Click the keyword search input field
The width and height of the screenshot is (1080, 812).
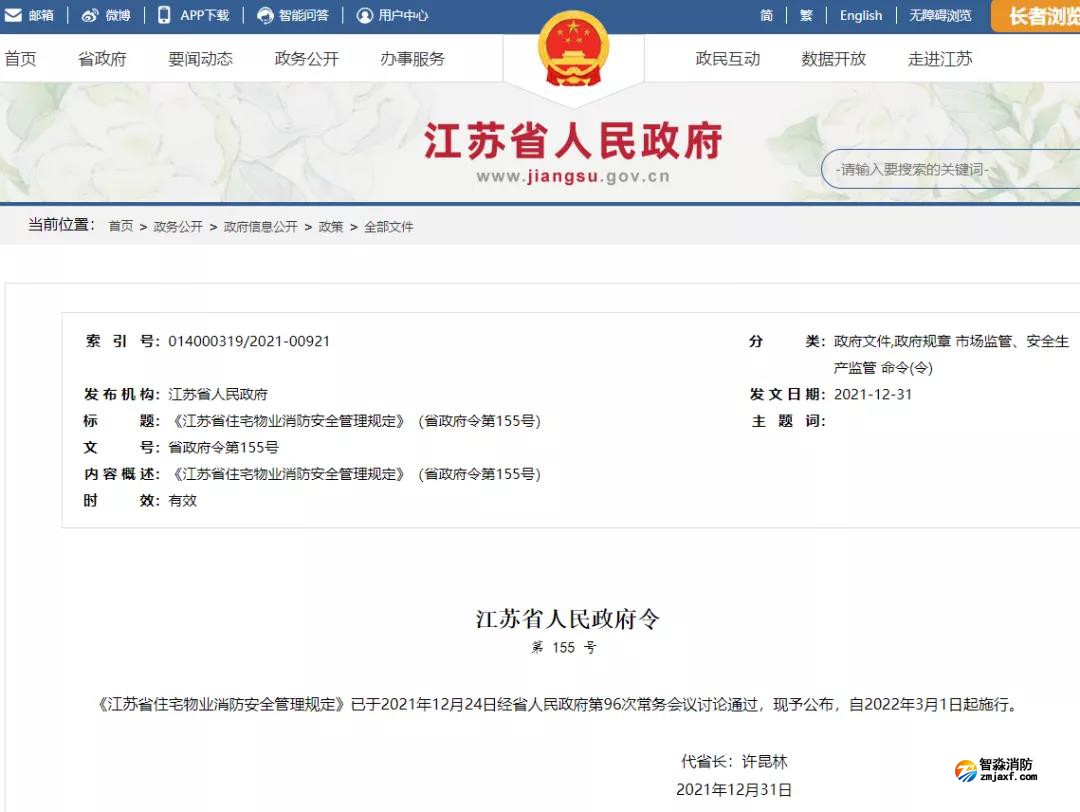940,170
